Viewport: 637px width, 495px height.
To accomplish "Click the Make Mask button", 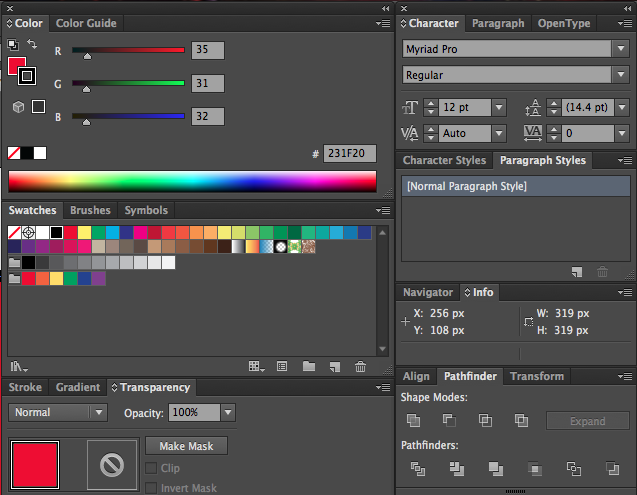I will [186, 446].
